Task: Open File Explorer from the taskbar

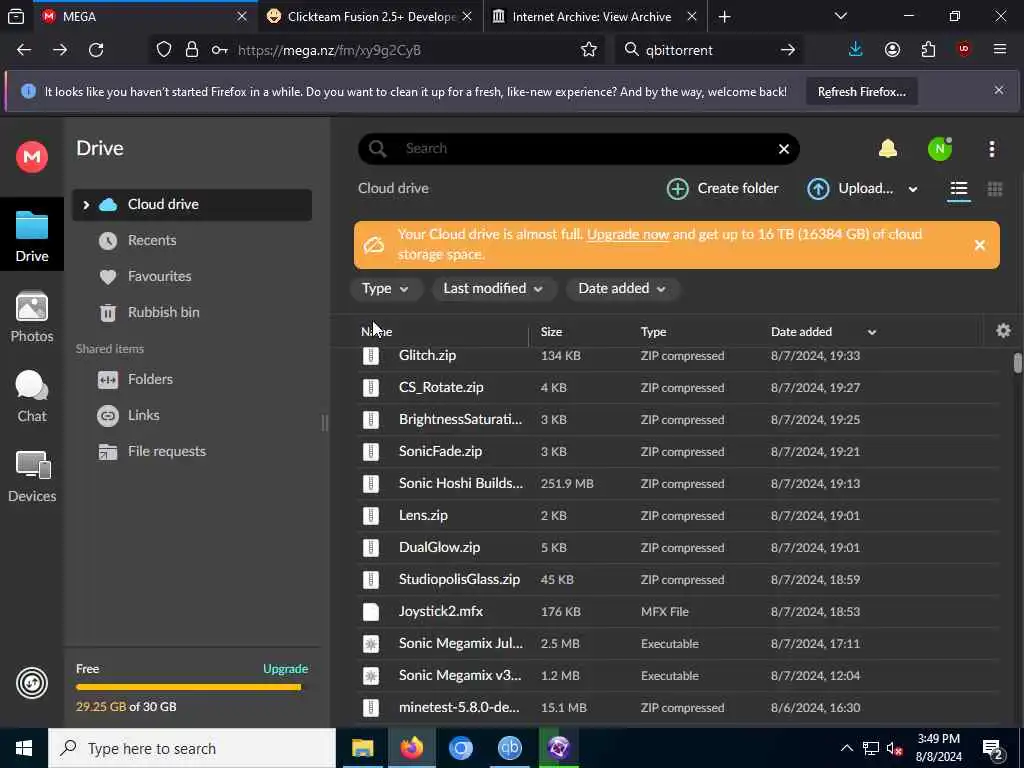Action: point(362,748)
